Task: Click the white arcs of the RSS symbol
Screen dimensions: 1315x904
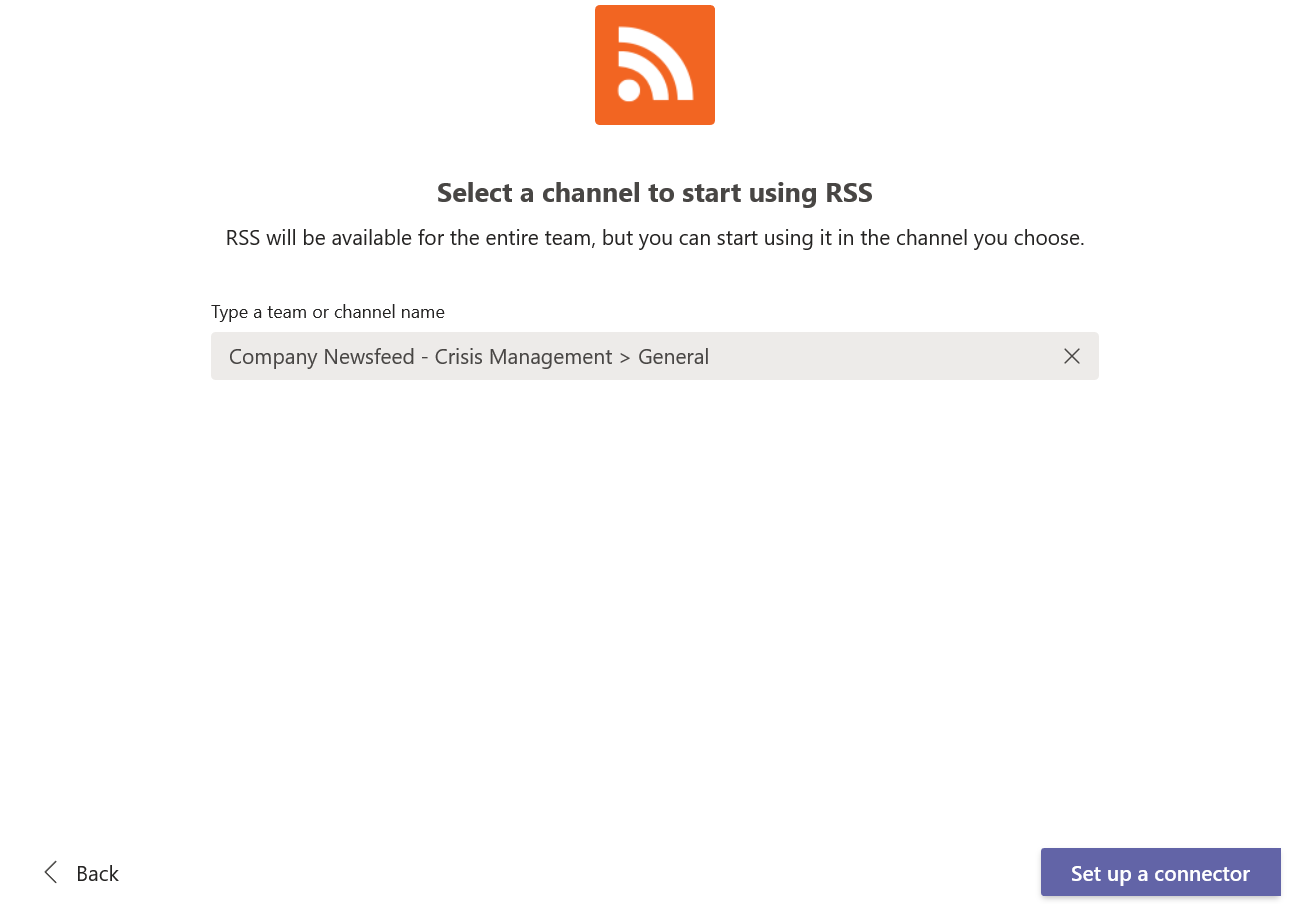Action: (660, 62)
